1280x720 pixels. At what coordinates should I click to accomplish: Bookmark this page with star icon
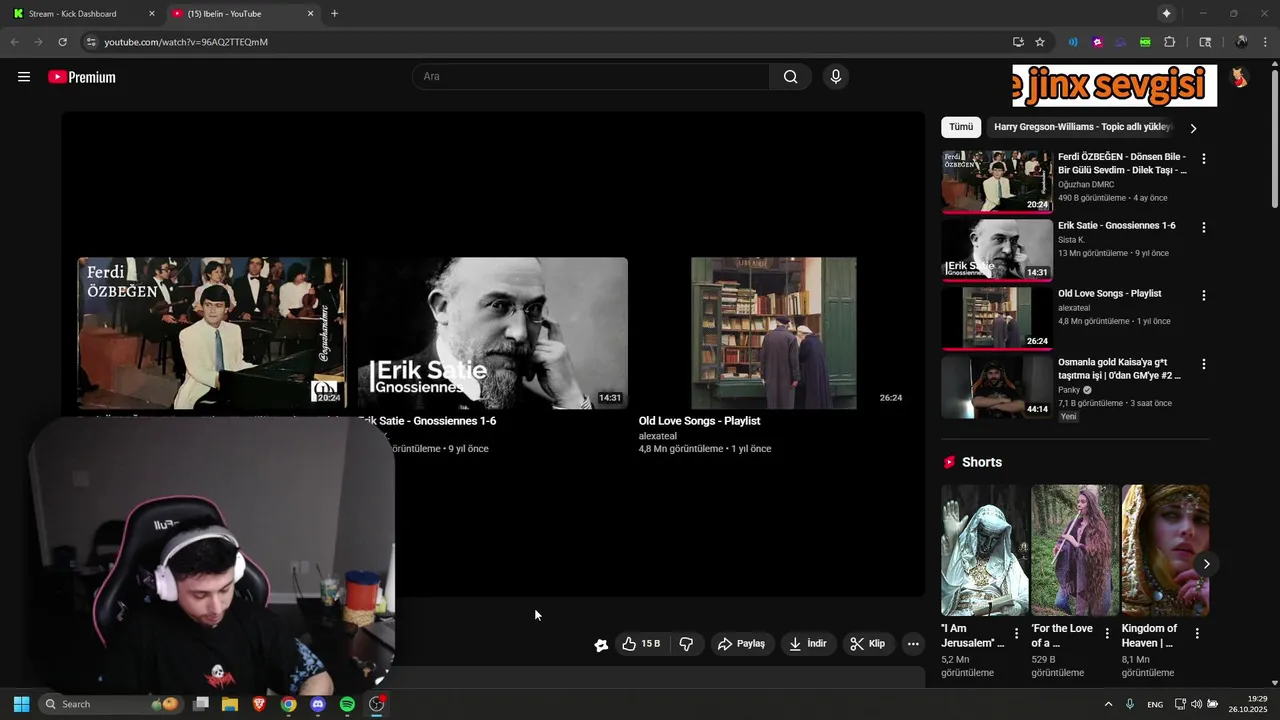click(1040, 42)
